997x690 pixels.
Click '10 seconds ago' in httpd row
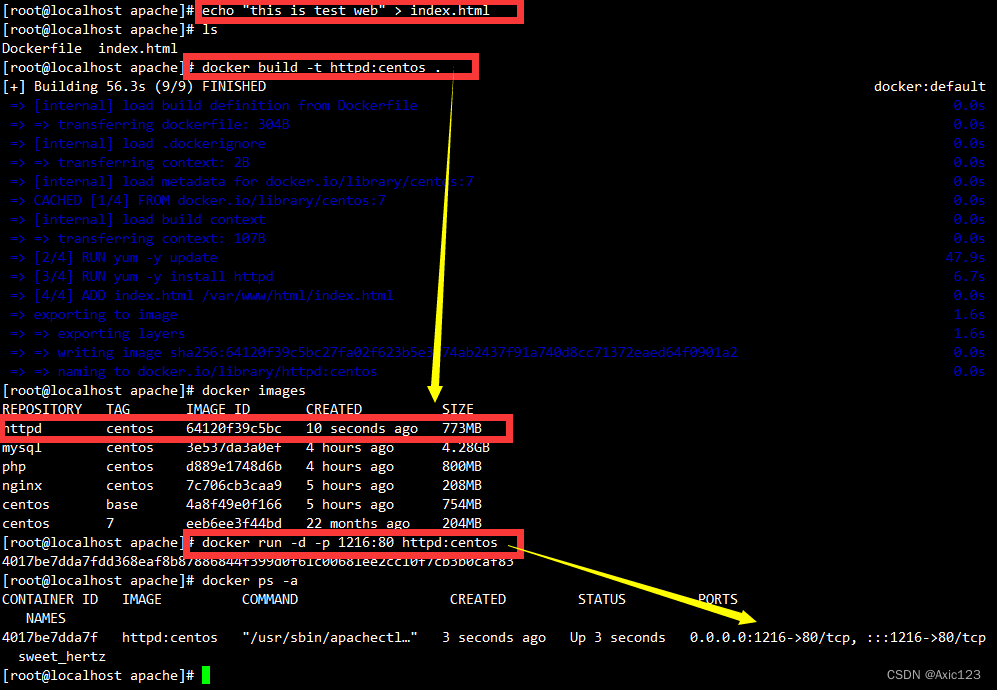point(362,429)
